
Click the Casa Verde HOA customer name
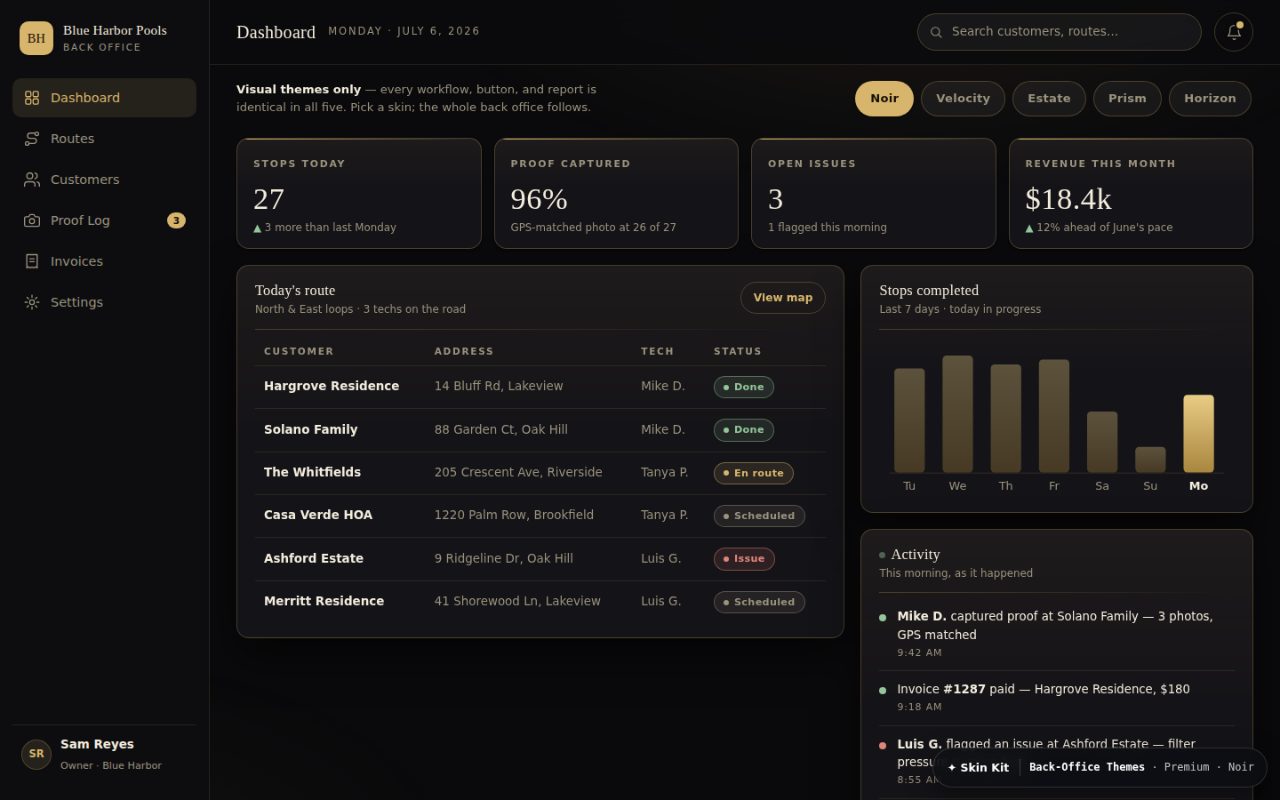pos(318,515)
